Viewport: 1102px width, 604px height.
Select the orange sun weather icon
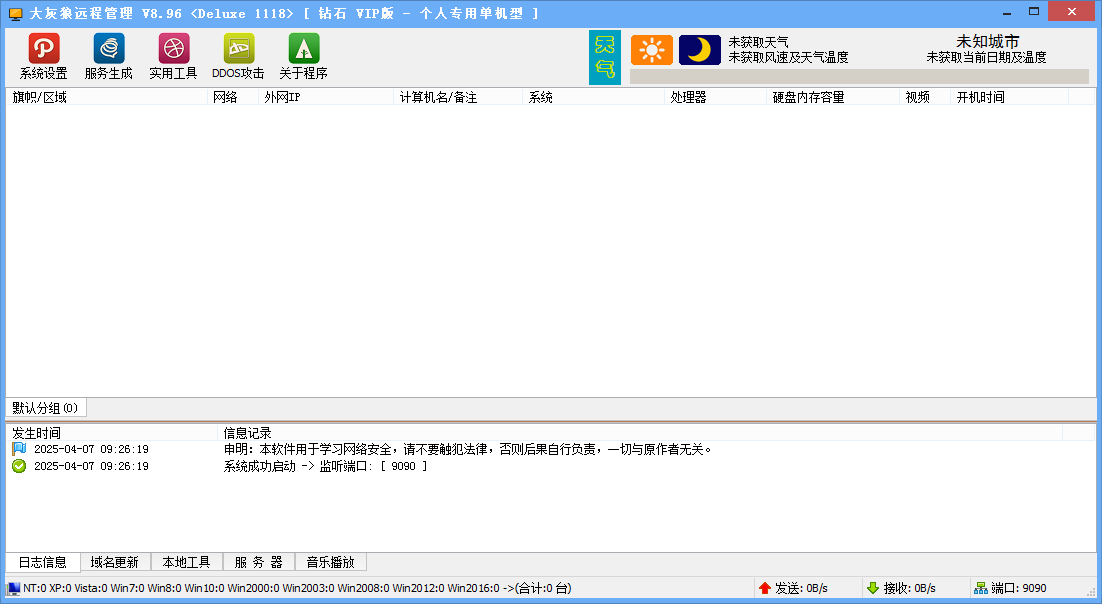652,50
